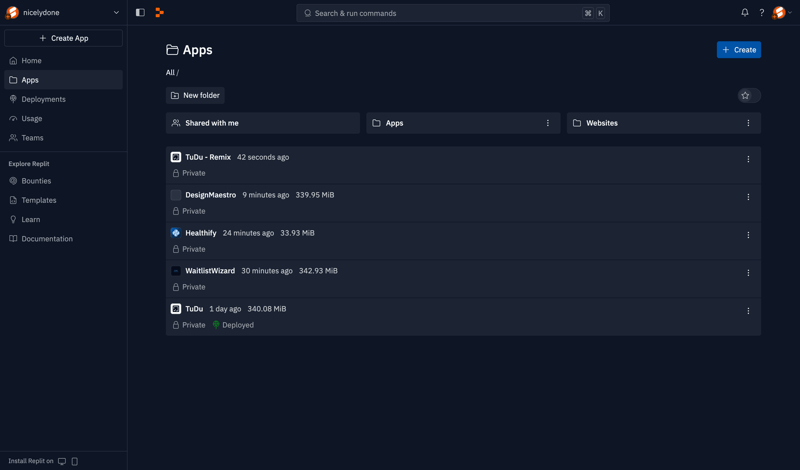This screenshot has height=470, width=800.
Task: Open Deployments in sidebar
Action: [63, 100]
